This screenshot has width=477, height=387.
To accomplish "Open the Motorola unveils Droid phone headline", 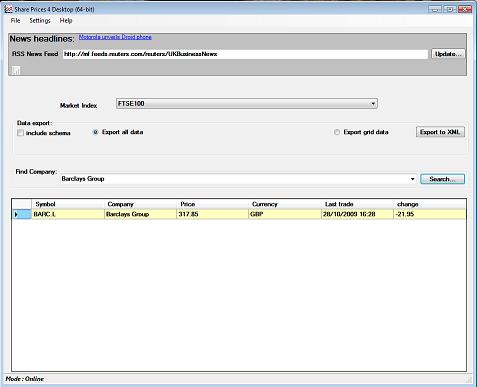I will 115,37.
